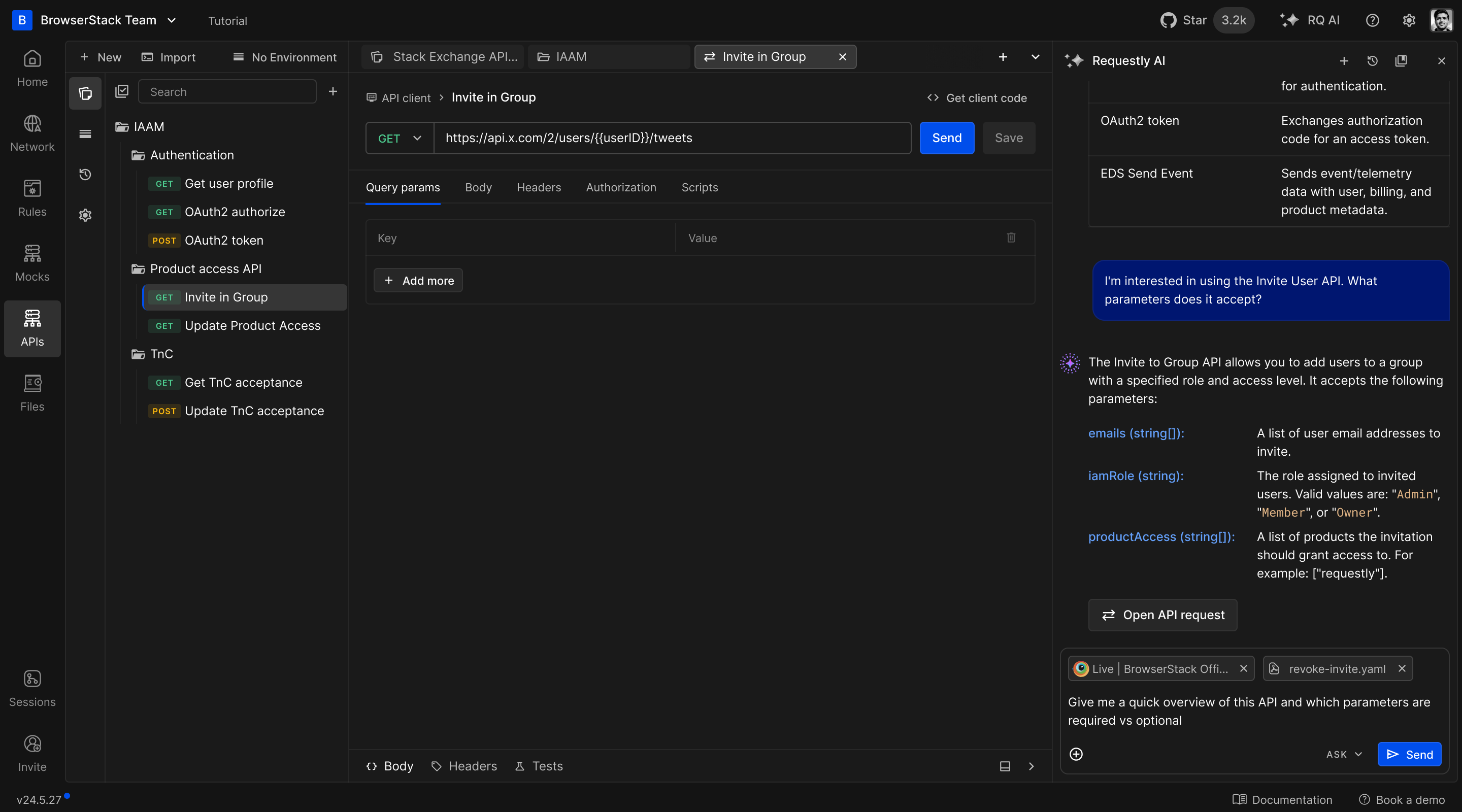The width and height of the screenshot is (1462, 812).
Task: Start new chat in Requestly AI panel
Action: [1344, 61]
